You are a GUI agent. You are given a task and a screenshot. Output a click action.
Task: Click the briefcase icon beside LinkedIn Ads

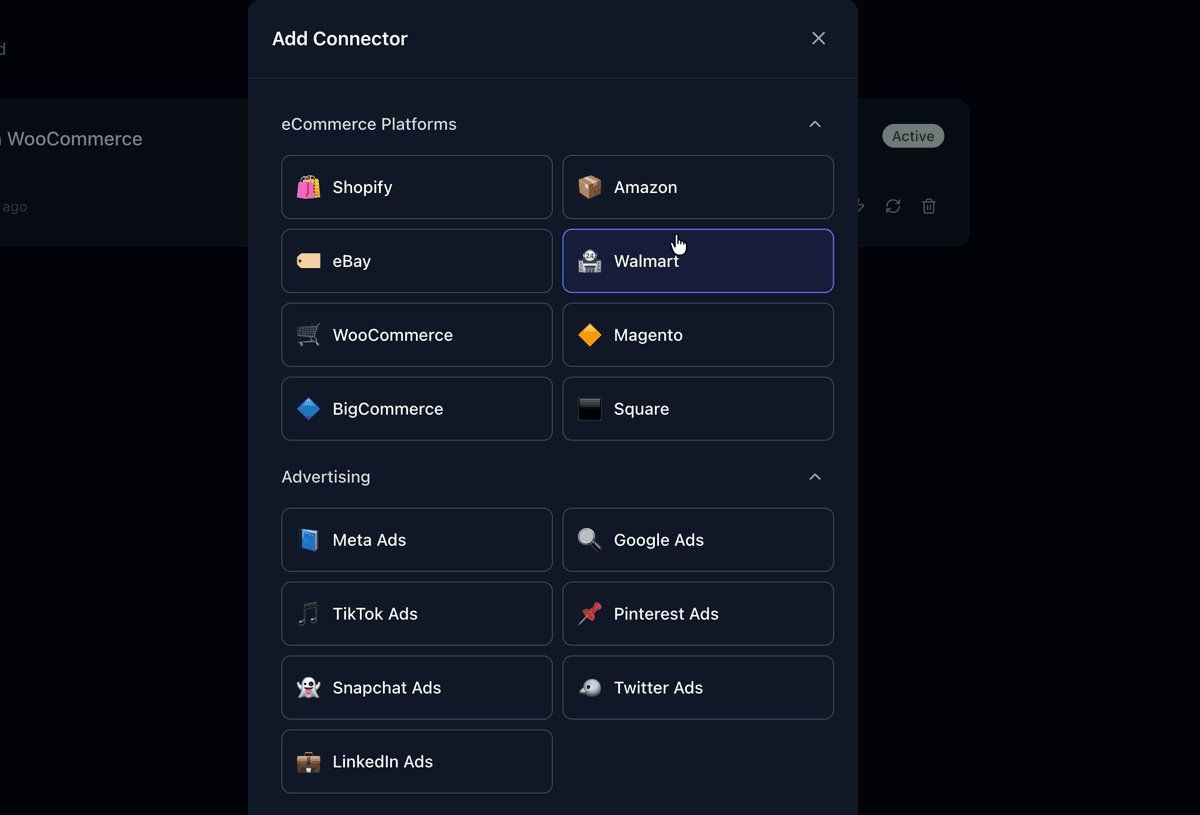(x=308, y=761)
